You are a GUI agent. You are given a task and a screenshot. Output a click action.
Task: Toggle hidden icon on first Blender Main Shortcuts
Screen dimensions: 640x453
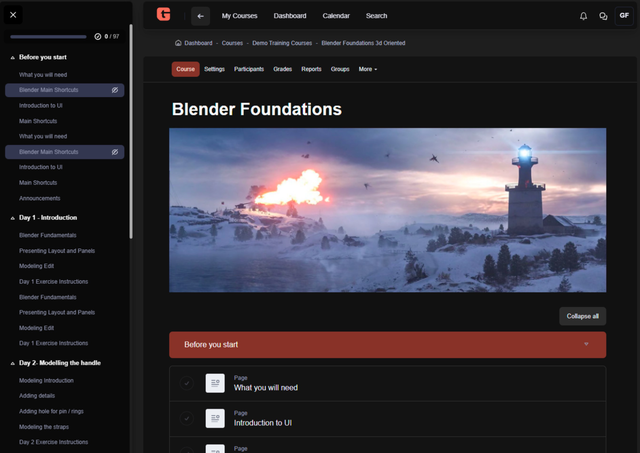[115, 90]
